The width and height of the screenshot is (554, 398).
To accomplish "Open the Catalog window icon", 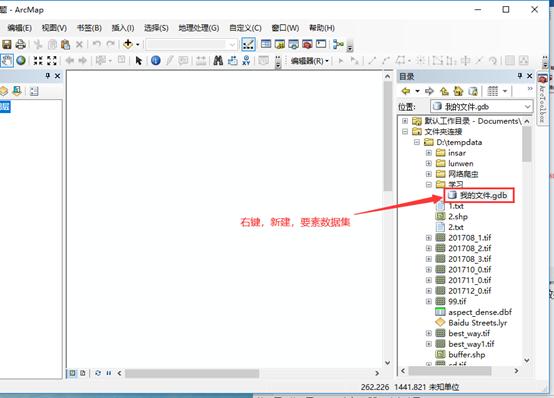I will coord(279,44).
